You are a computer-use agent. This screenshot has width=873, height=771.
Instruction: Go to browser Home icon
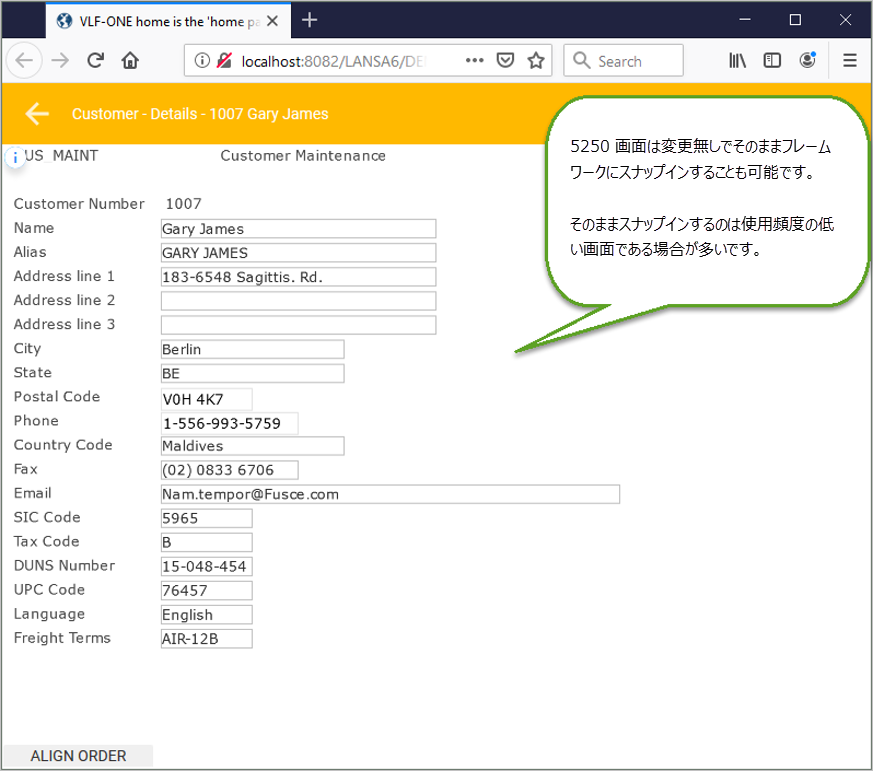point(130,61)
